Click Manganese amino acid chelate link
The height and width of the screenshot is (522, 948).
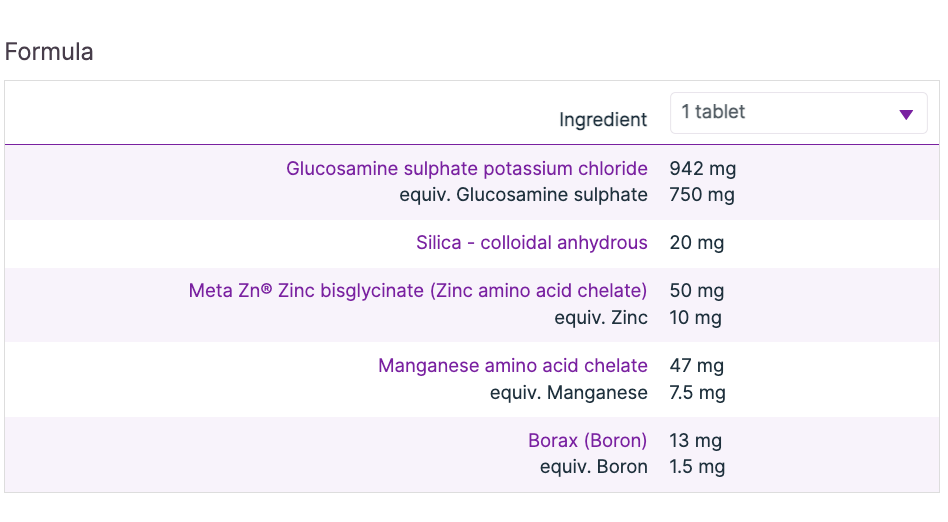[x=512, y=366]
